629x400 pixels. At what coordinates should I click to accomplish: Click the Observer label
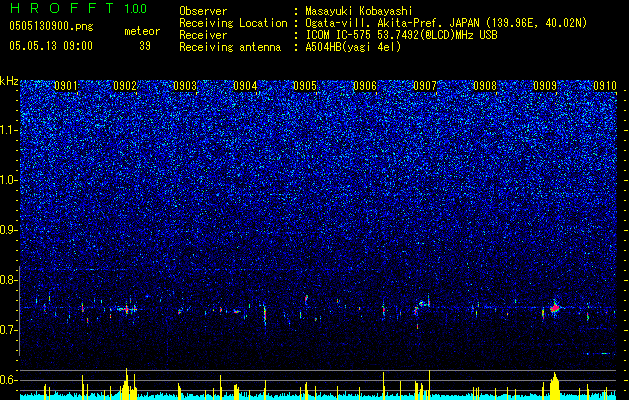click(x=203, y=11)
